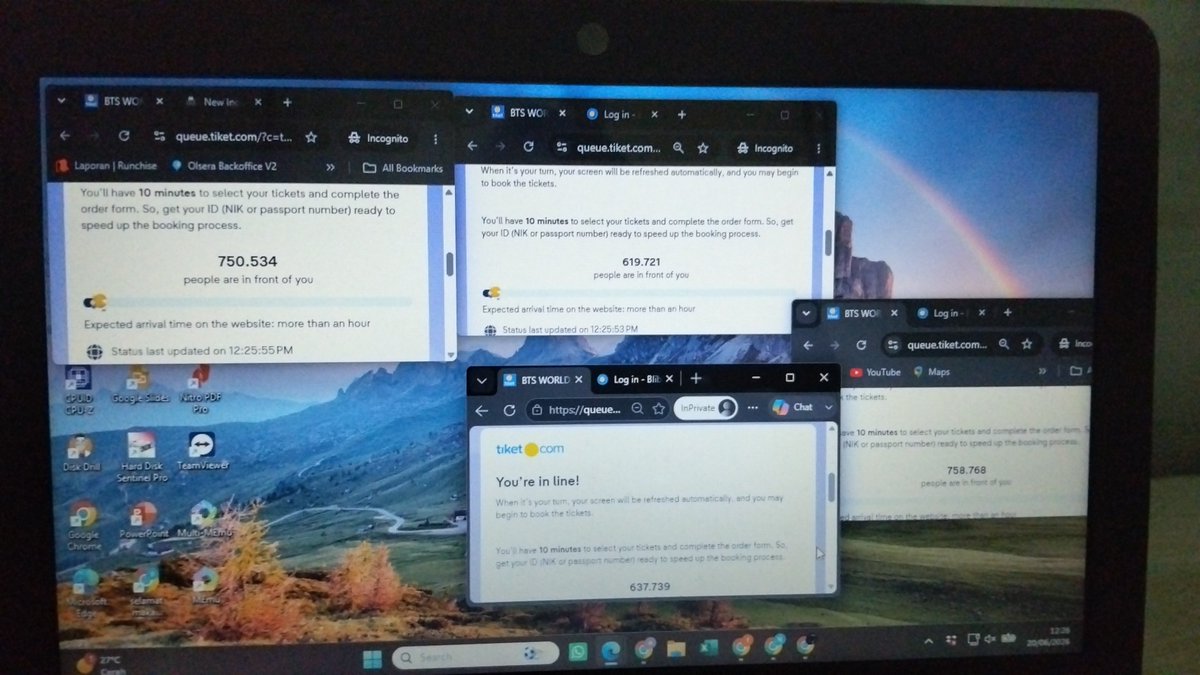Launch Multi-MEmu from the desktop

(204, 520)
